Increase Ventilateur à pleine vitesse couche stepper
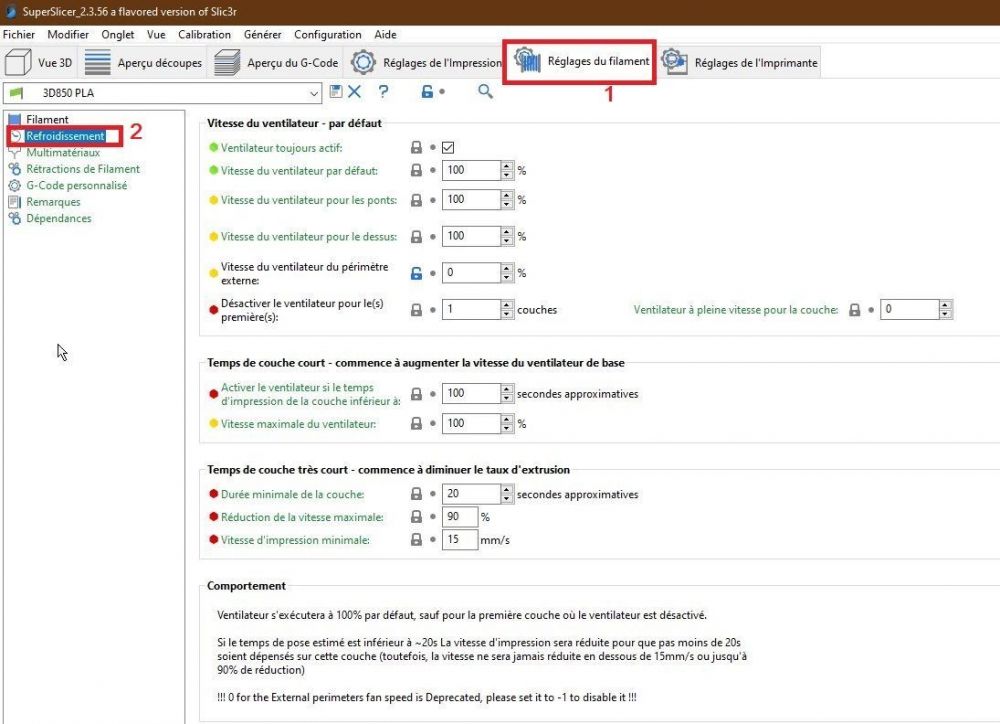Viewport: 1000px width, 724px height. 946,305
